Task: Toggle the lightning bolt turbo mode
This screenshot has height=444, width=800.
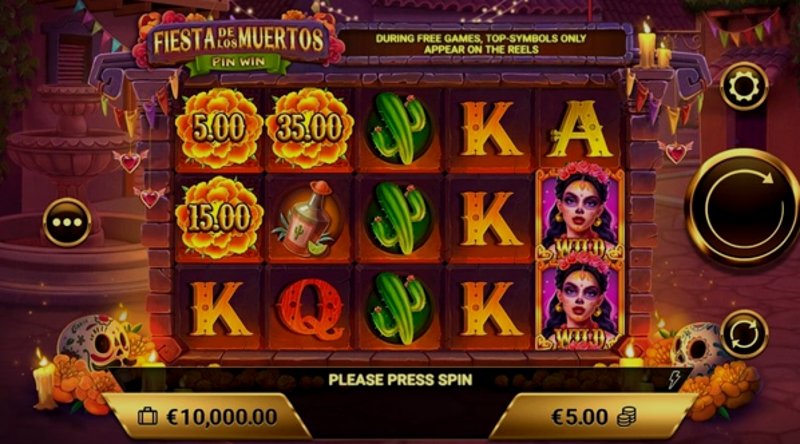Action: (x=674, y=380)
